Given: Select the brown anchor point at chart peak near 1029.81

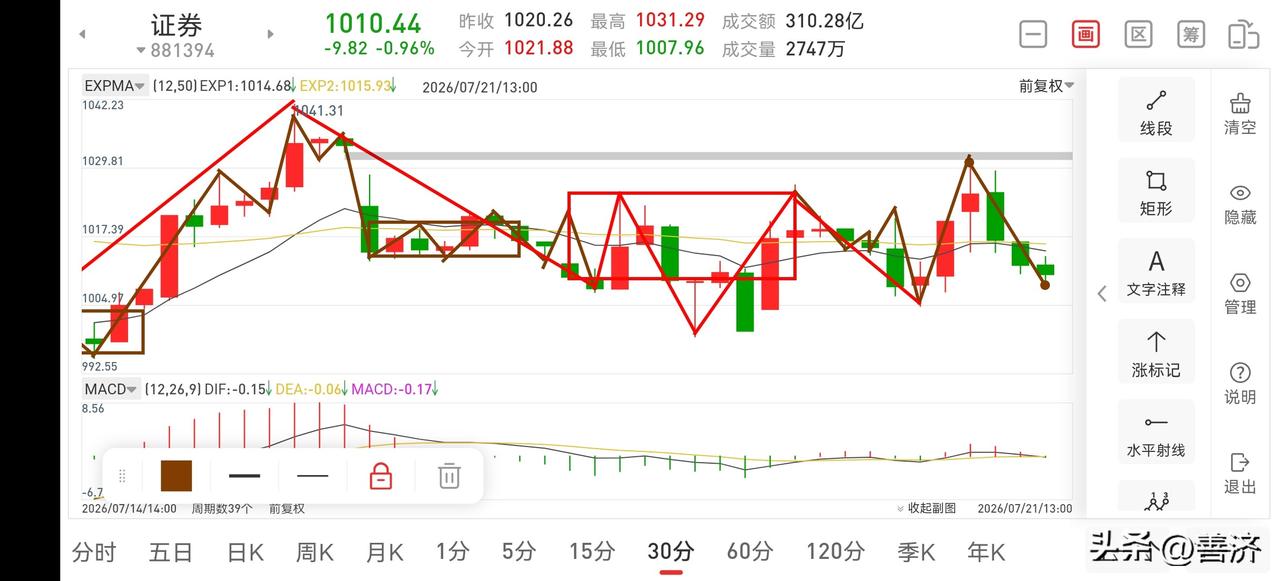Looking at the screenshot, I should pyautogui.click(x=968, y=161).
